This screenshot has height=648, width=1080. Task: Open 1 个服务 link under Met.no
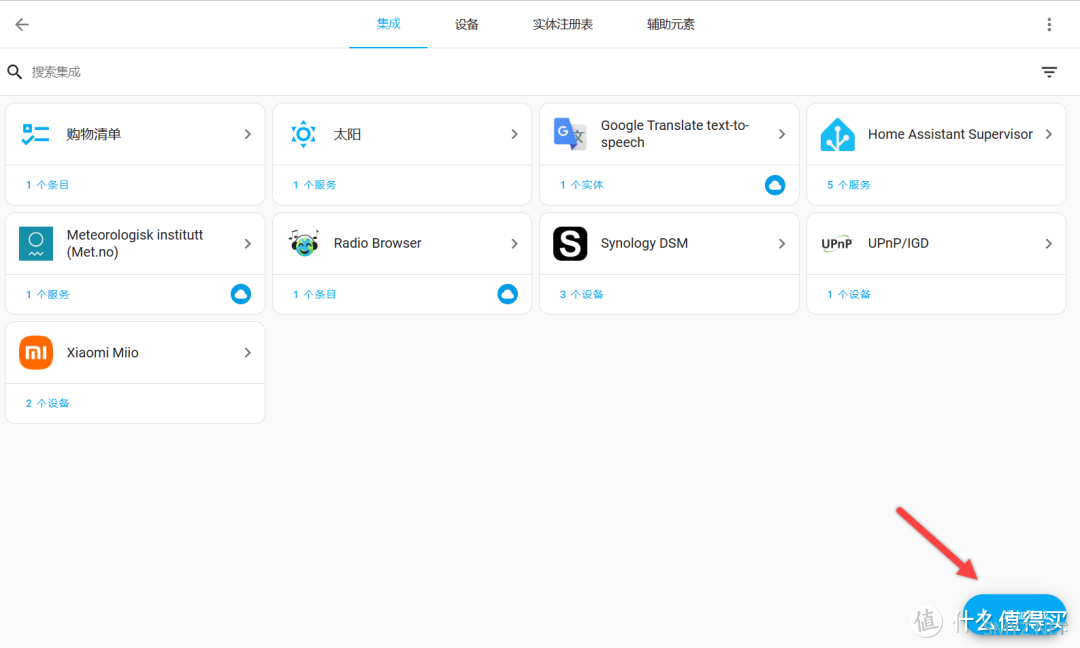click(x=48, y=294)
